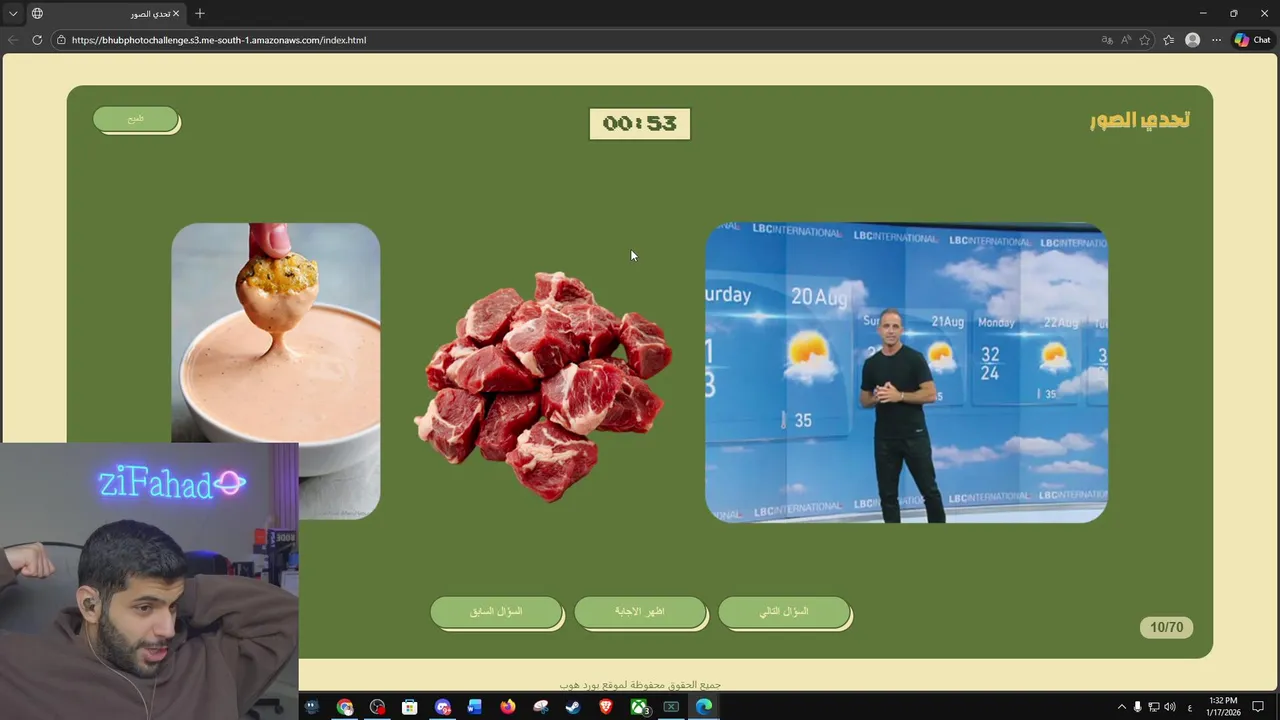Open Steam from taskbar
1280x720 pixels.
573,707
